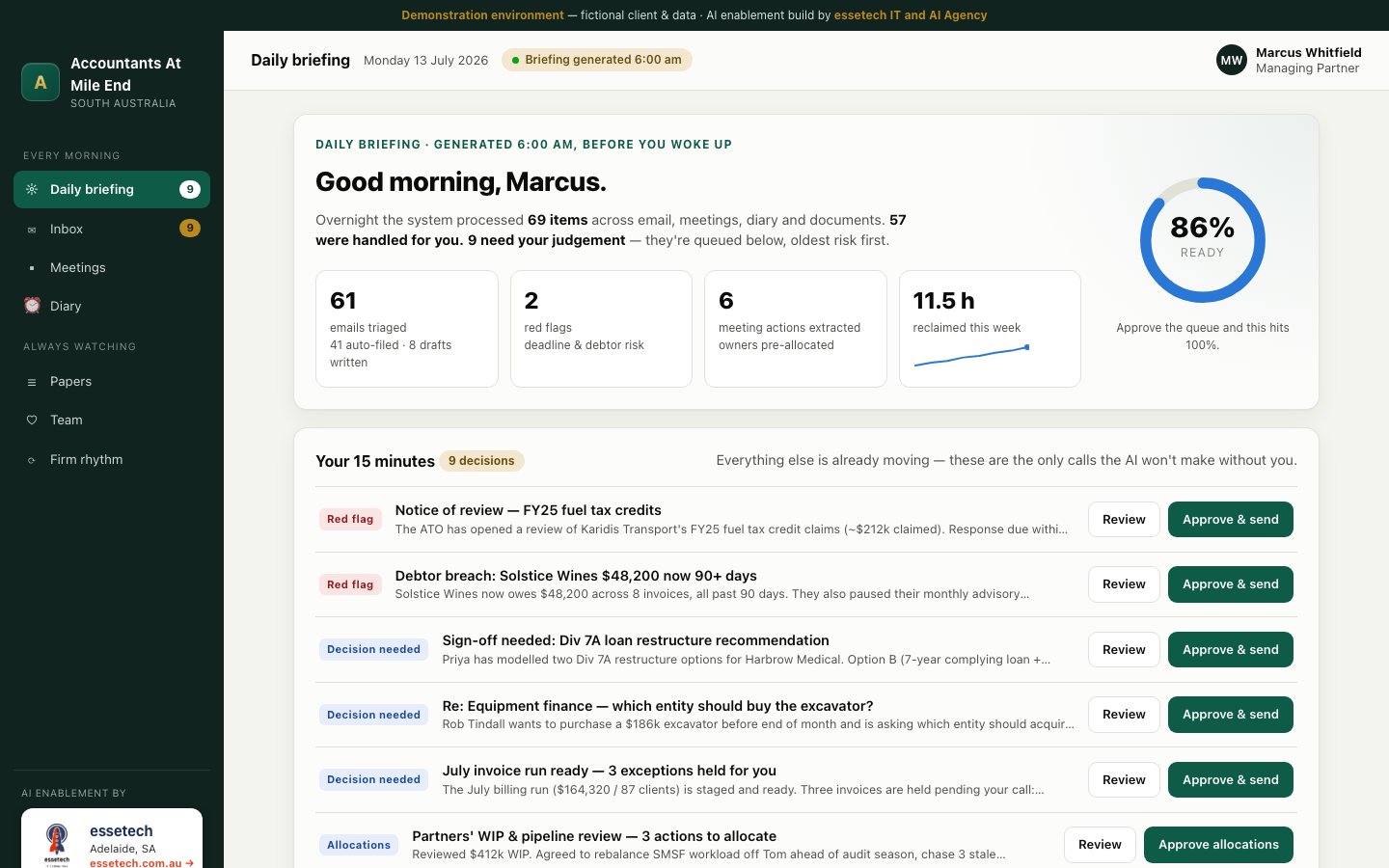Open Inbox in sidebar

click(x=112, y=229)
